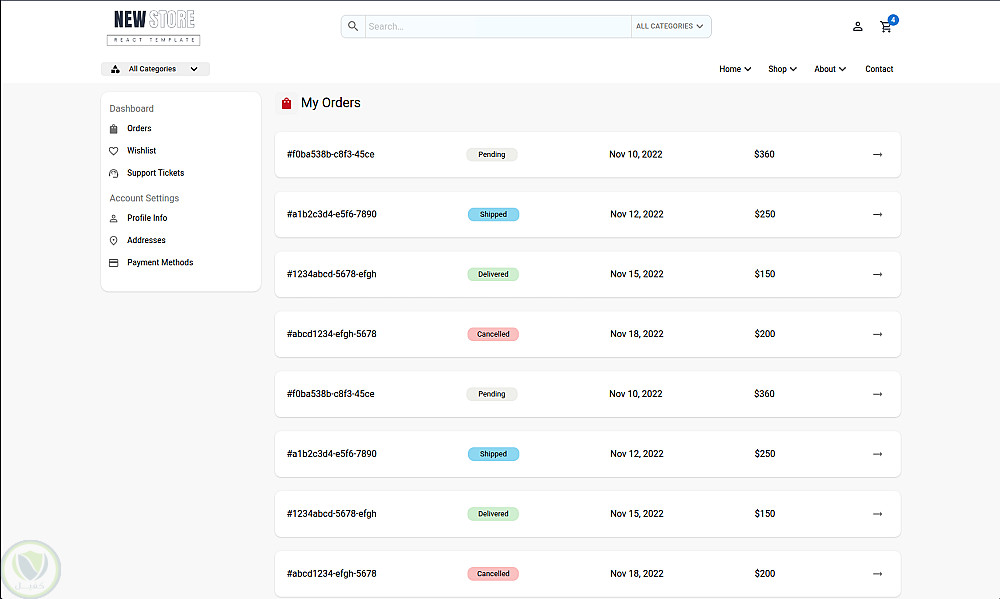Click the Profile Info person icon
The height and width of the screenshot is (599, 1000).
point(114,218)
